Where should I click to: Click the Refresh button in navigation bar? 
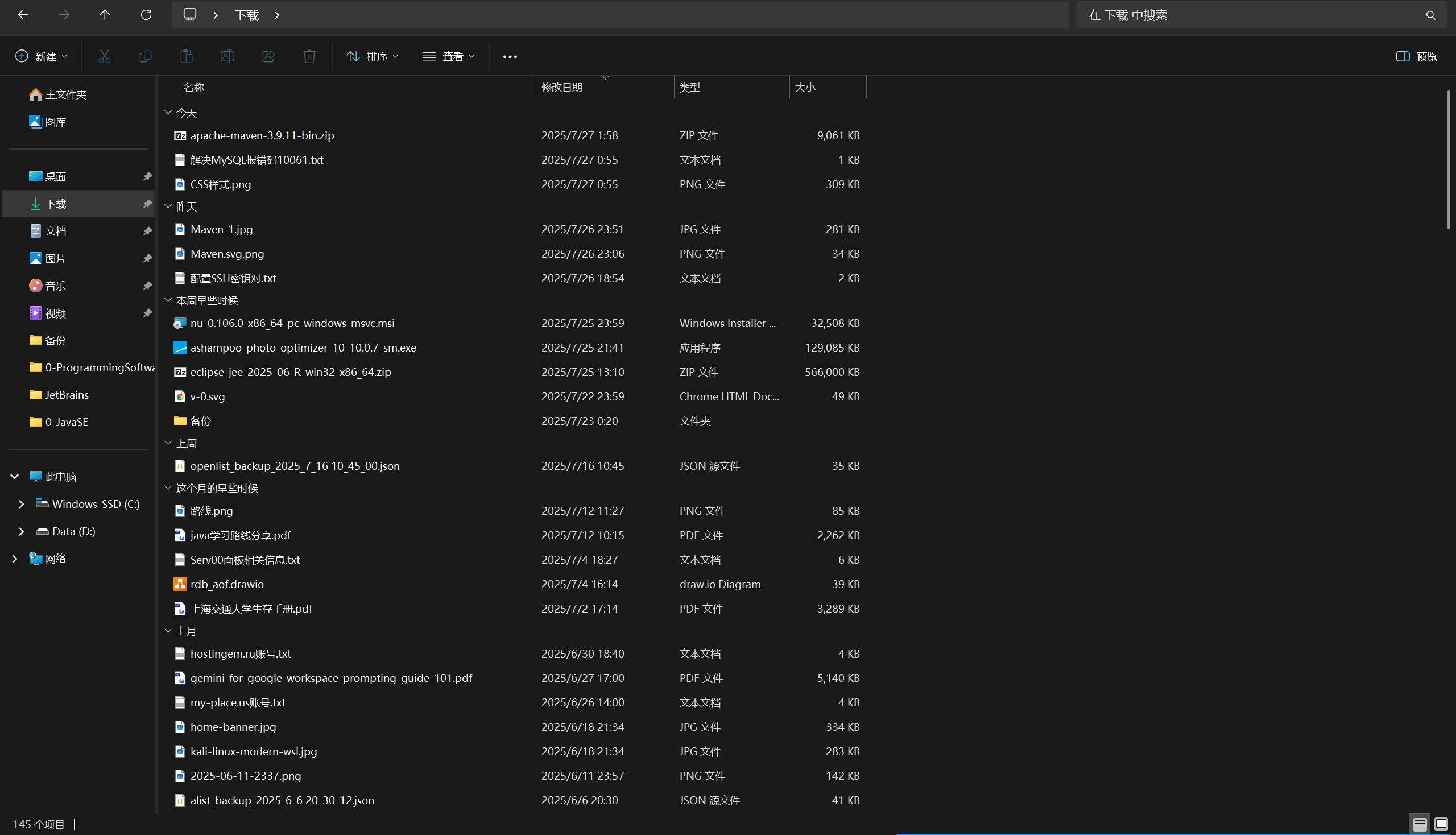pyautogui.click(x=146, y=15)
